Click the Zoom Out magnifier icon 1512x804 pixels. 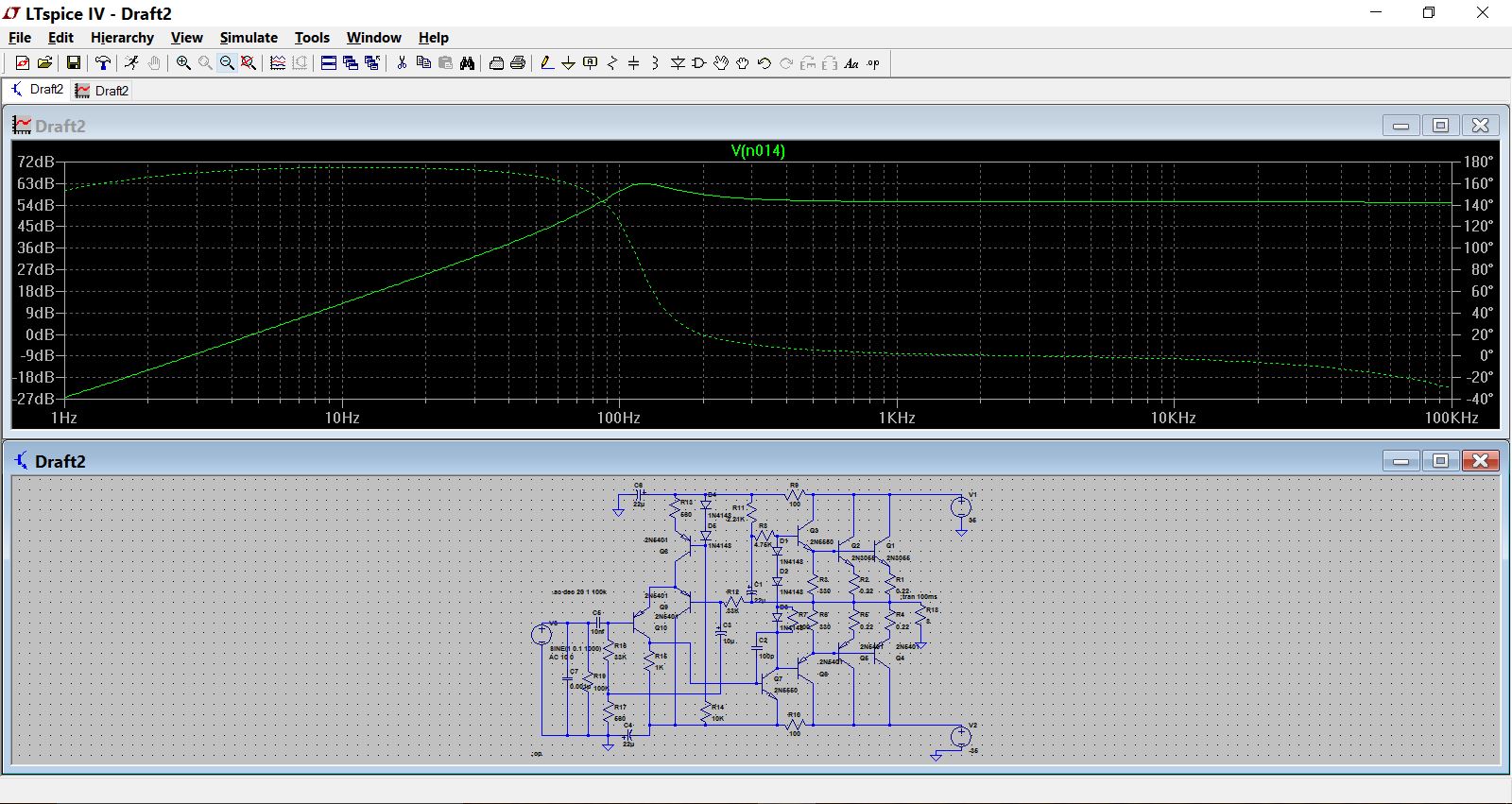[227, 63]
